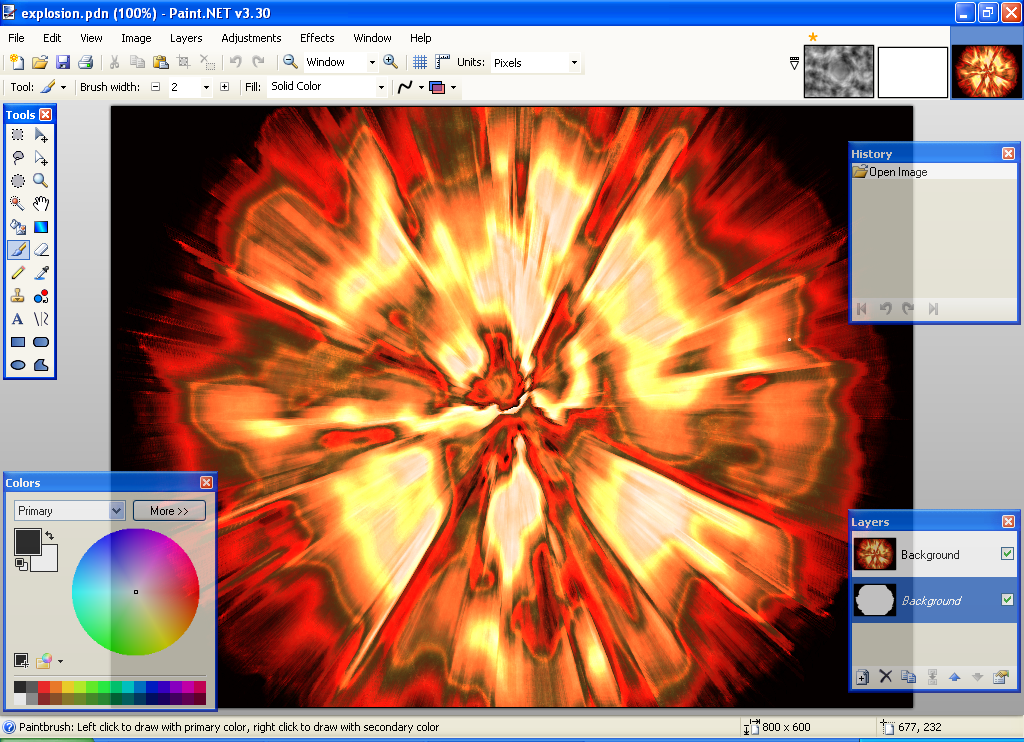Choose the Paint Bucket tool
The width and height of the screenshot is (1024, 742).
click(18, 227)
